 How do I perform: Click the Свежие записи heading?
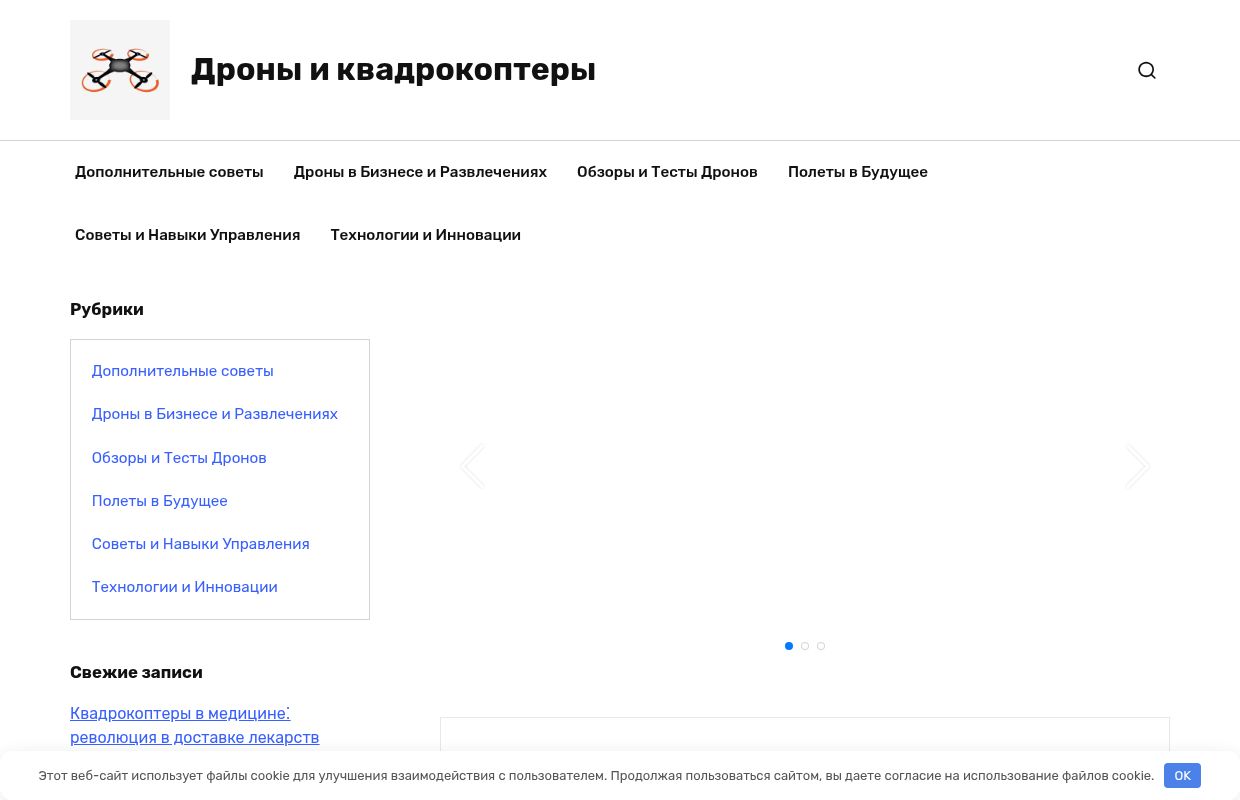pyautogui.click(x=136, y=673)
